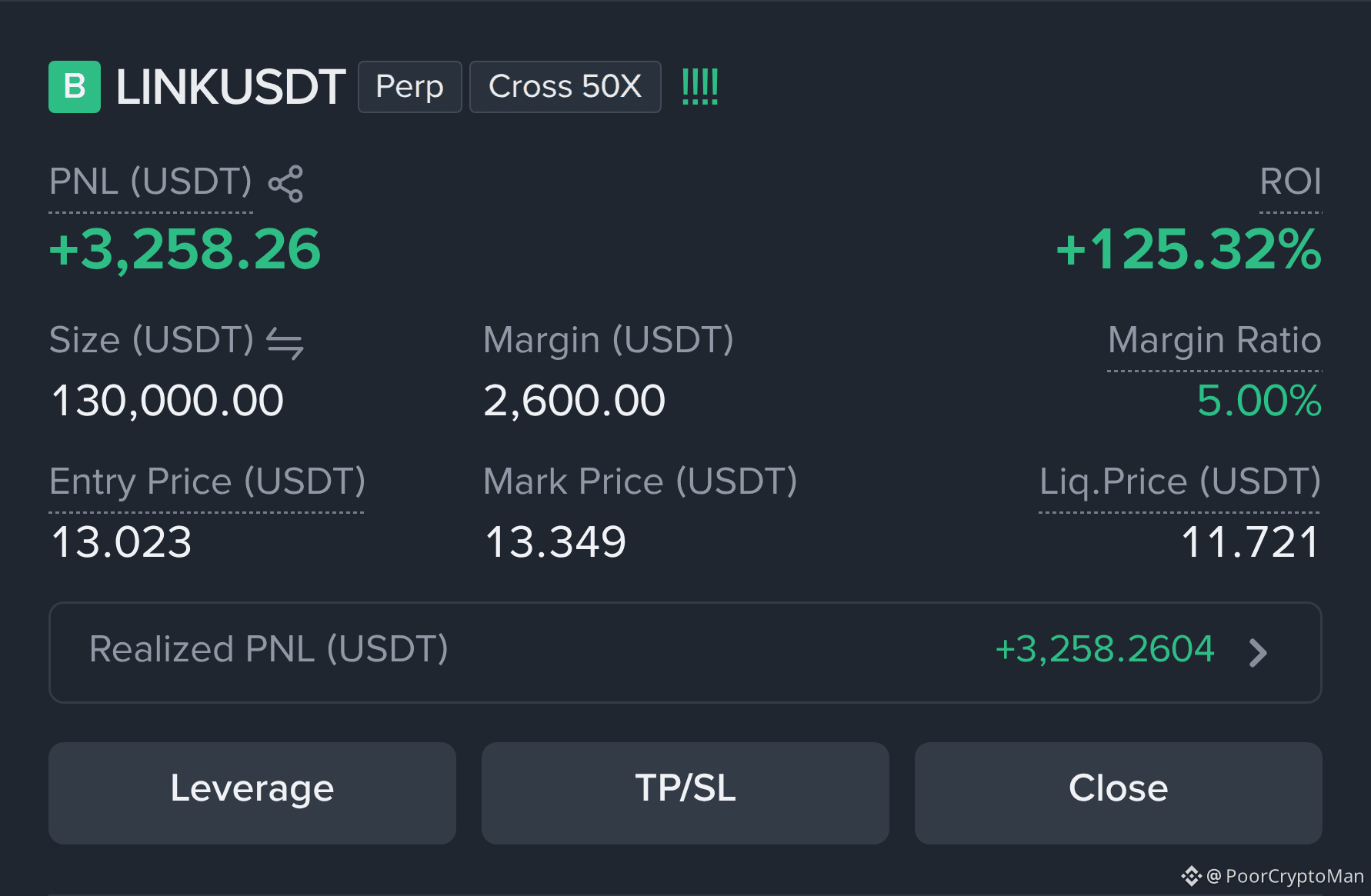This screenshot has width=1371, height=896.
Task: Open the Realized PNL (USDT) row
Action: 685,652
